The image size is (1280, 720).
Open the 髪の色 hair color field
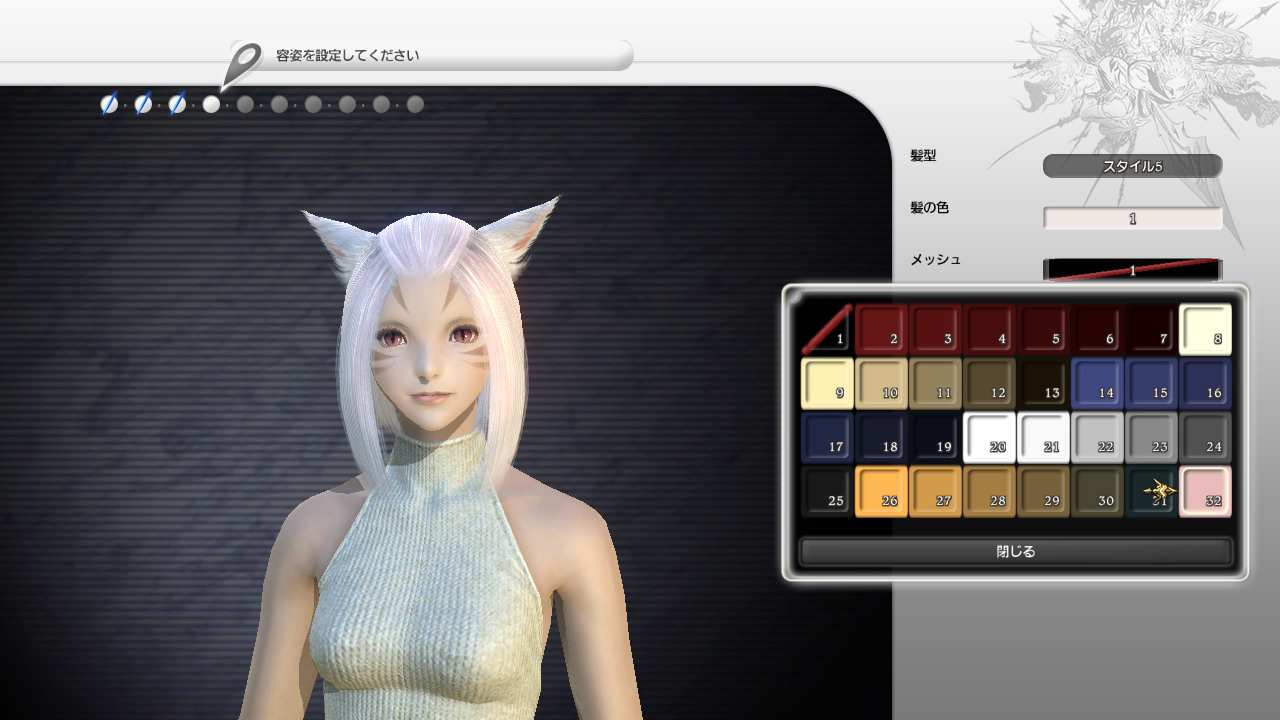(1132, 218)
